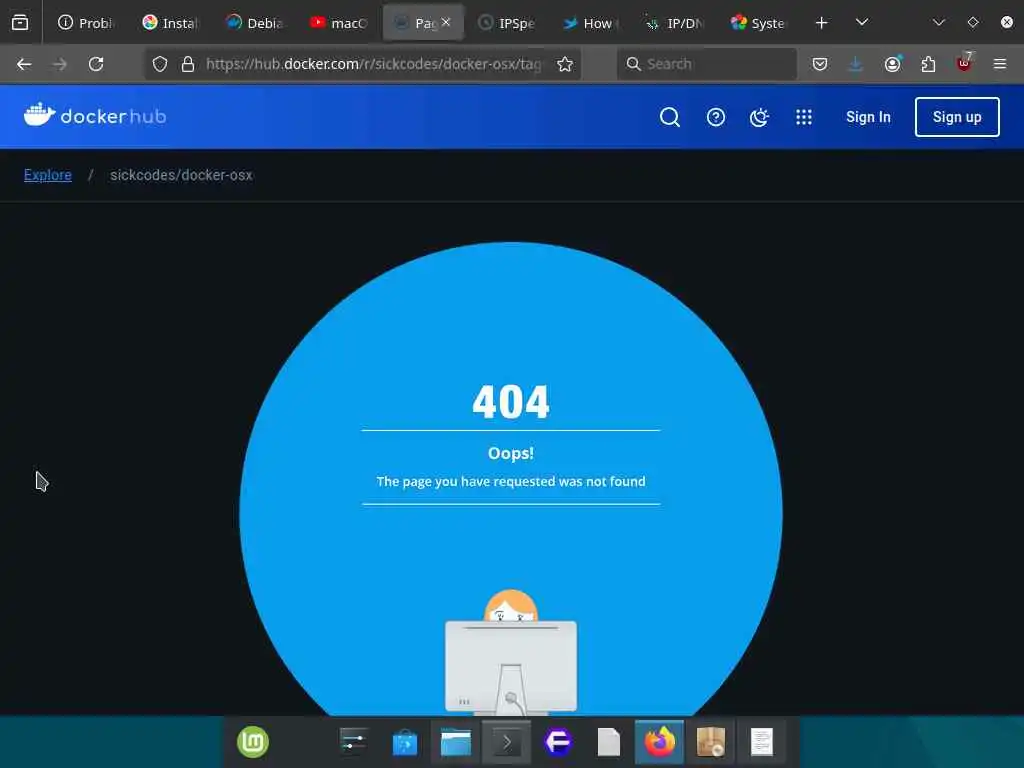Open Docker Hub search magnifier

pyautogui.click(x=669, y=117)
